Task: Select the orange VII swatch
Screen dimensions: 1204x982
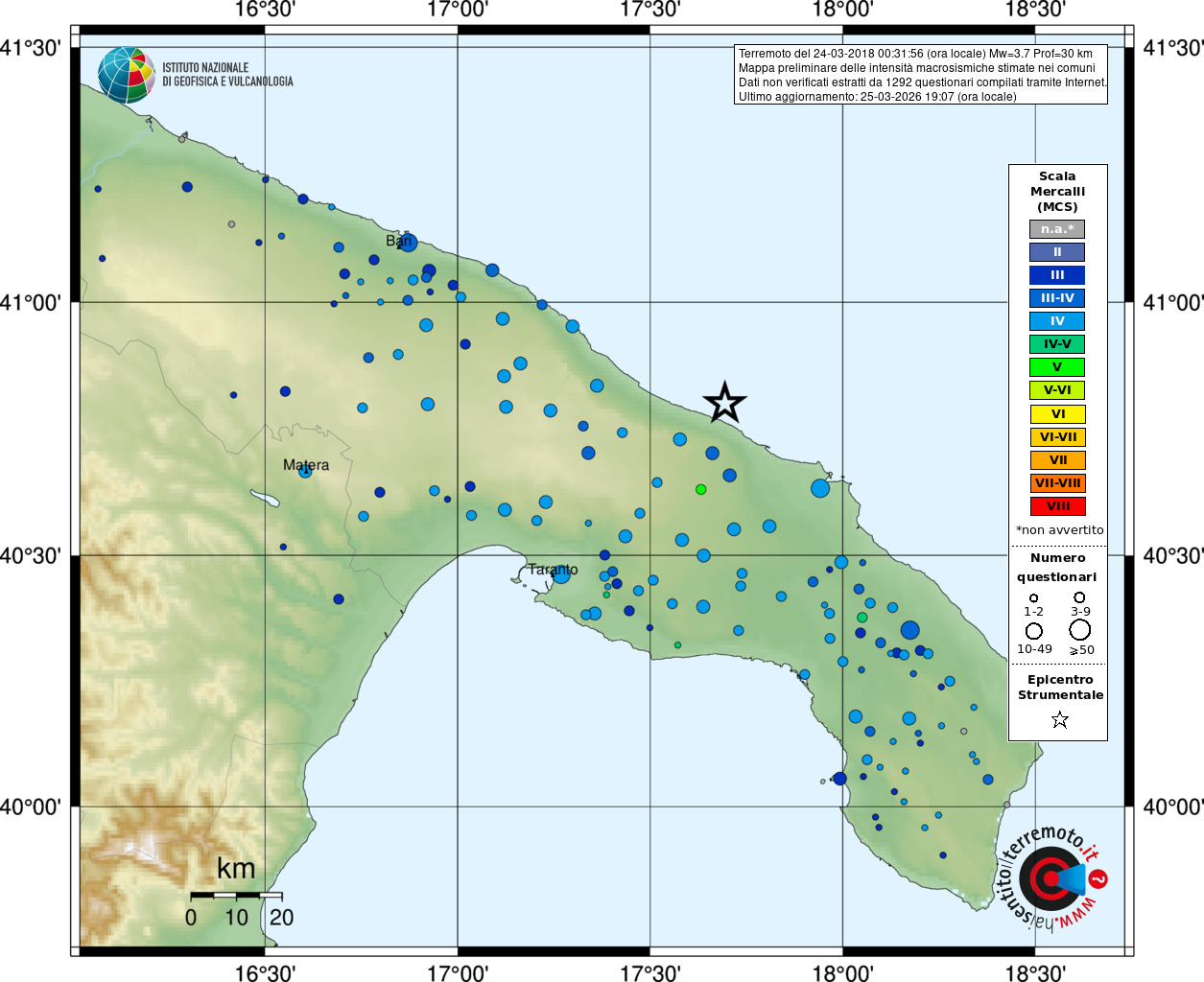Action: point(1057,460)
